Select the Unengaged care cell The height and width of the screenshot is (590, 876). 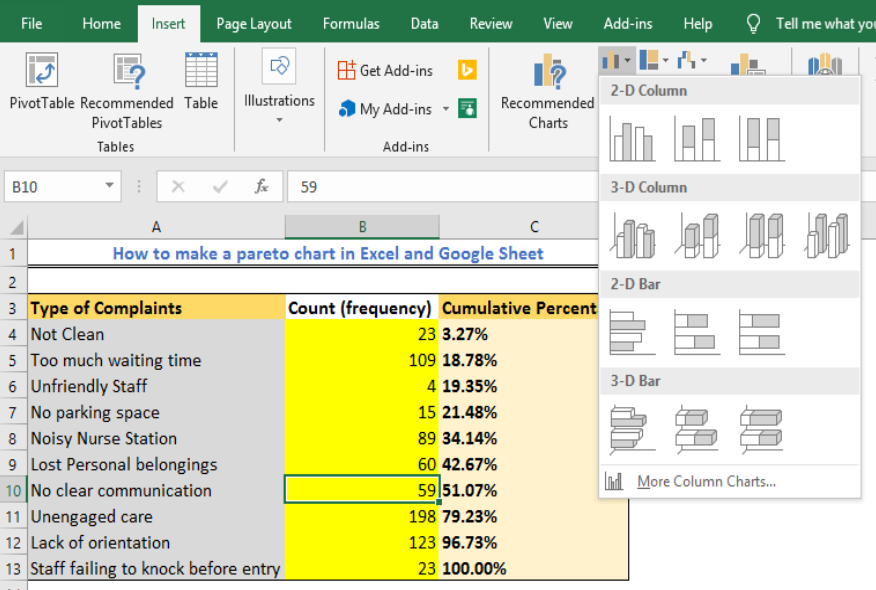[156, 516]
